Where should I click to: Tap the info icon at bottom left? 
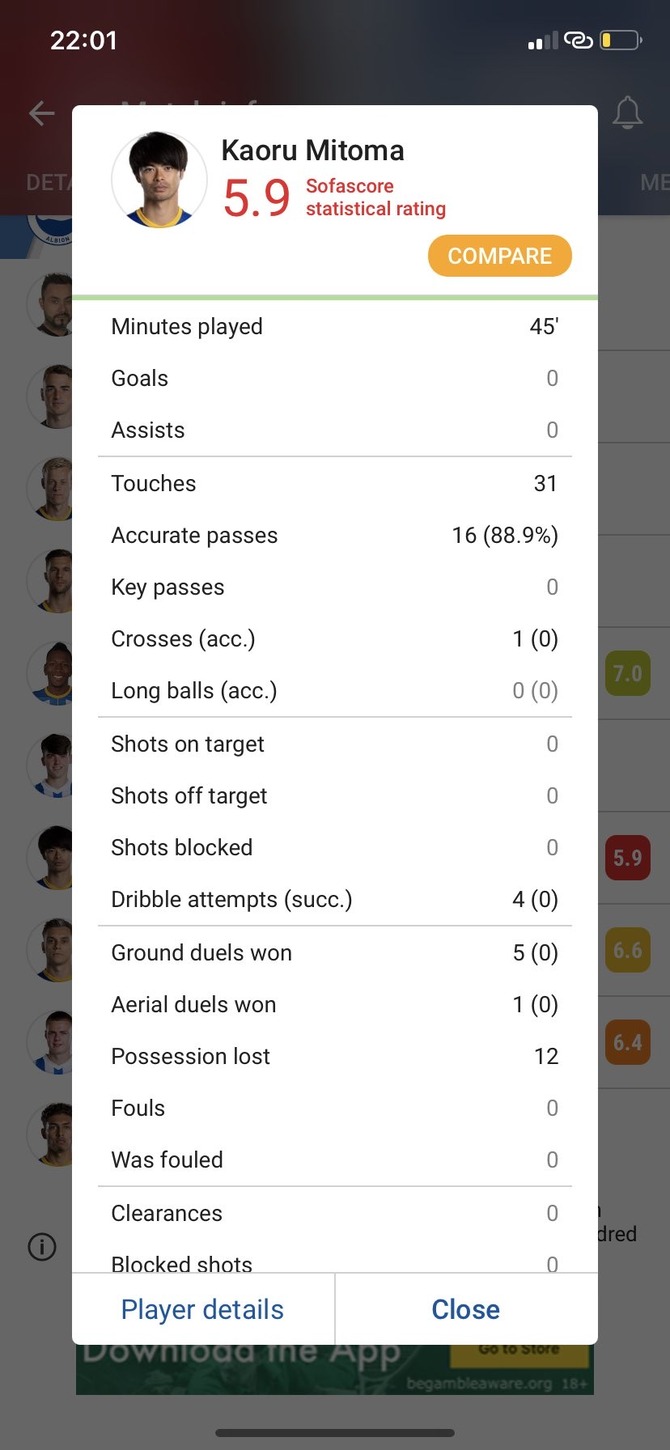(42, 1247)
